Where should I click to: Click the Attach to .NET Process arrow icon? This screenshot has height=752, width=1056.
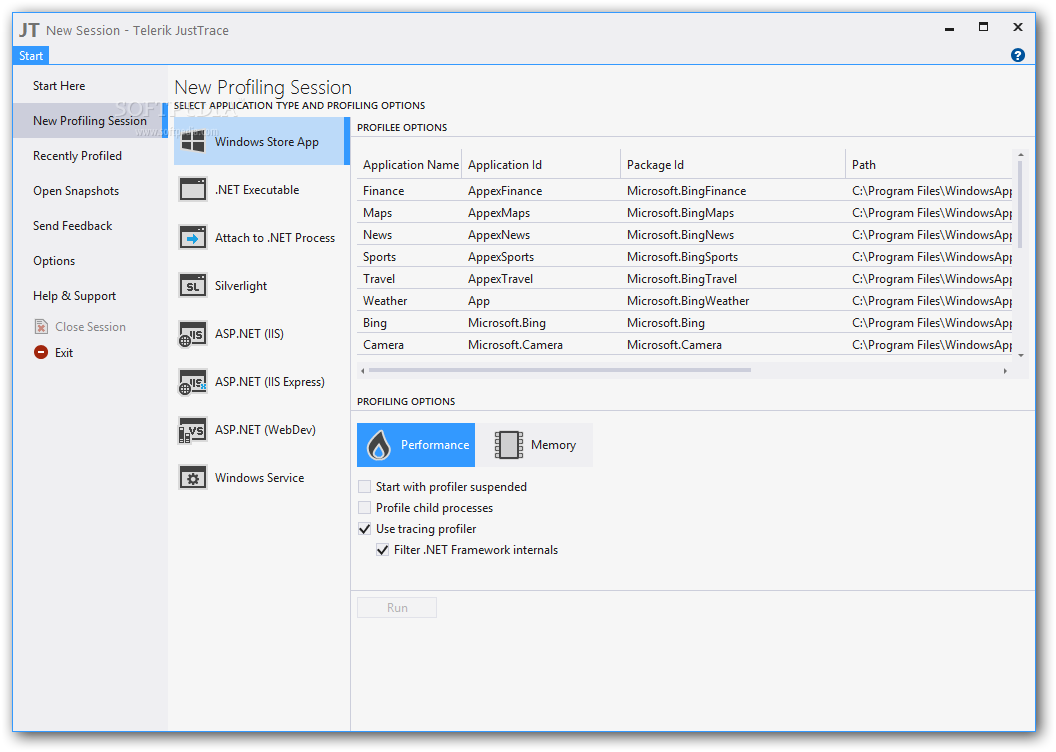click(193, 238)
